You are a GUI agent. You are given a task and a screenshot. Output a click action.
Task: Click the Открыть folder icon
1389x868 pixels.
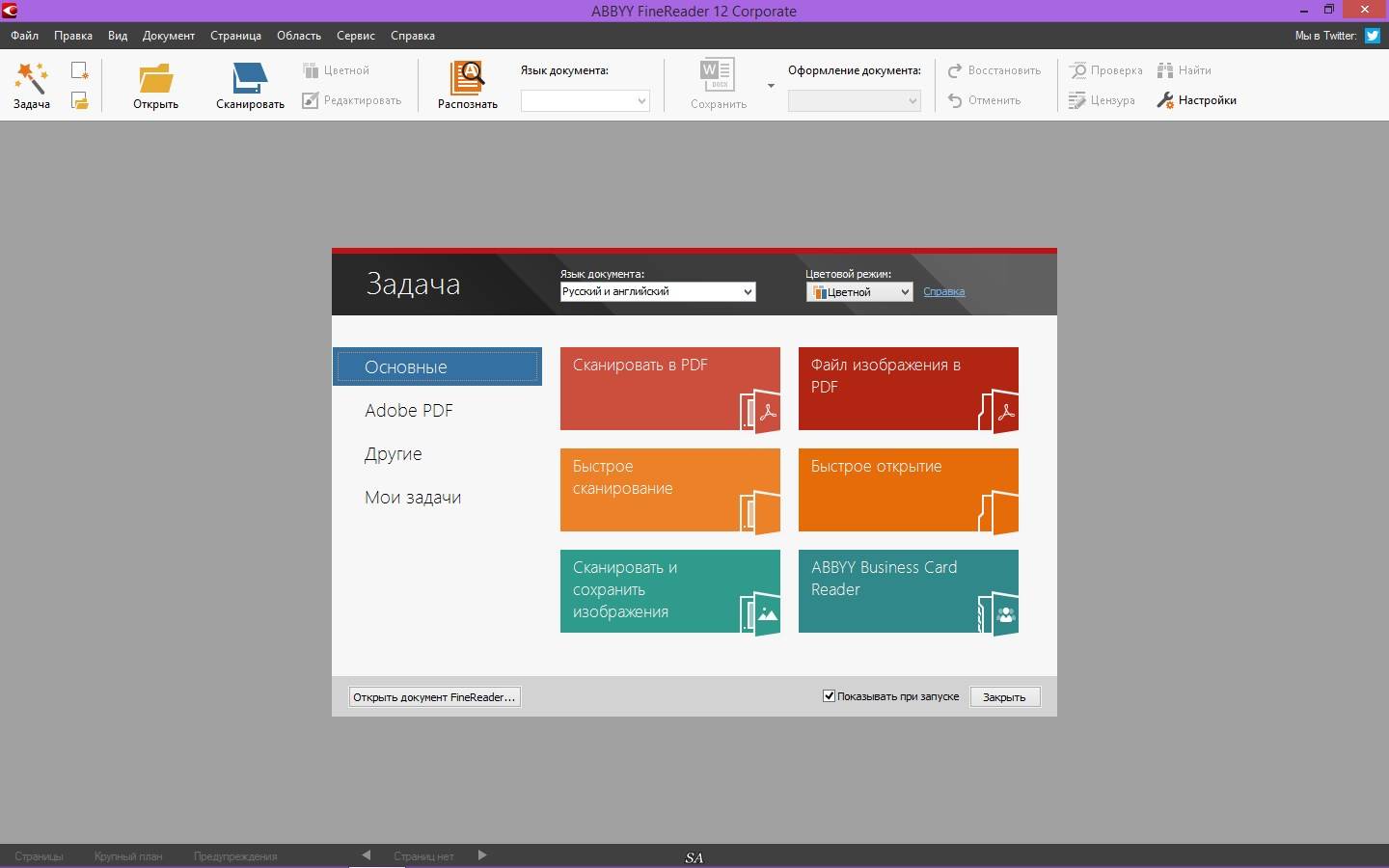[x=155, y=77]
